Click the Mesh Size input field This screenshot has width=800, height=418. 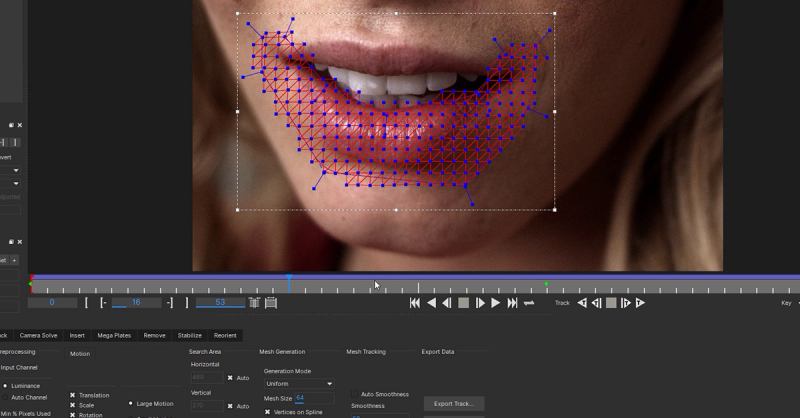coord(313,398)
